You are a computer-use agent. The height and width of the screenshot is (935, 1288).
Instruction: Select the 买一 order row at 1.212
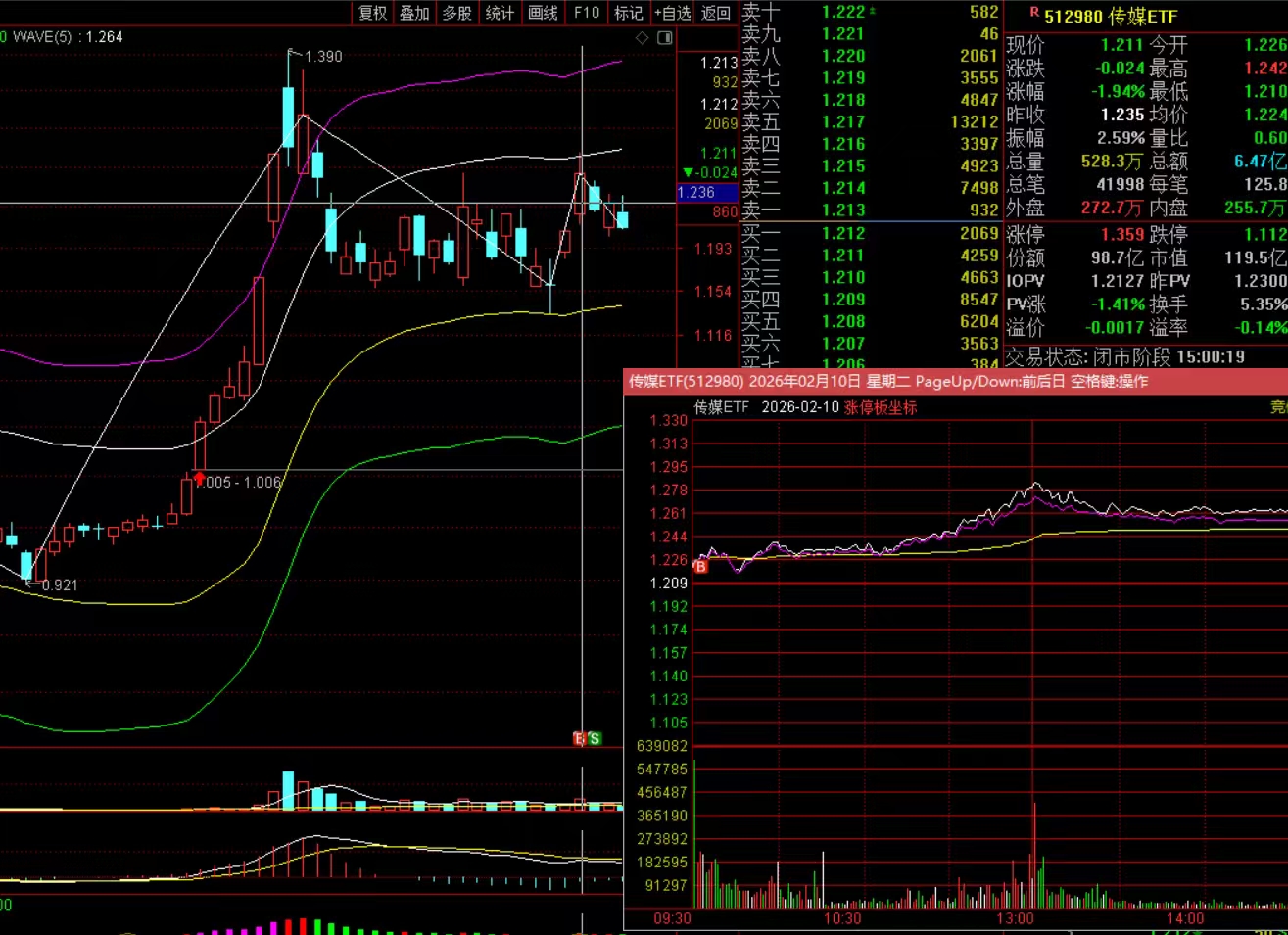coord(871,233)
